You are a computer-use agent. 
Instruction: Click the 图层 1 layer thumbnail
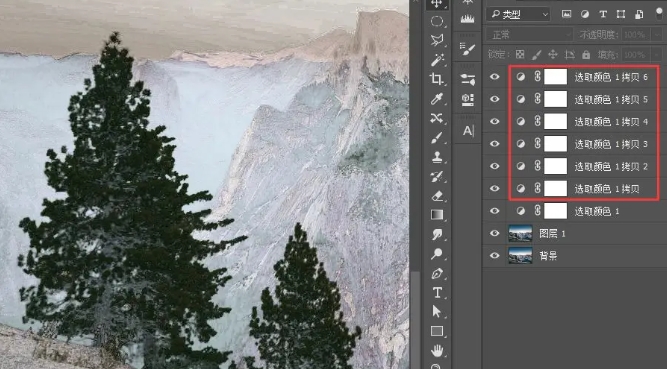[520, 233]
